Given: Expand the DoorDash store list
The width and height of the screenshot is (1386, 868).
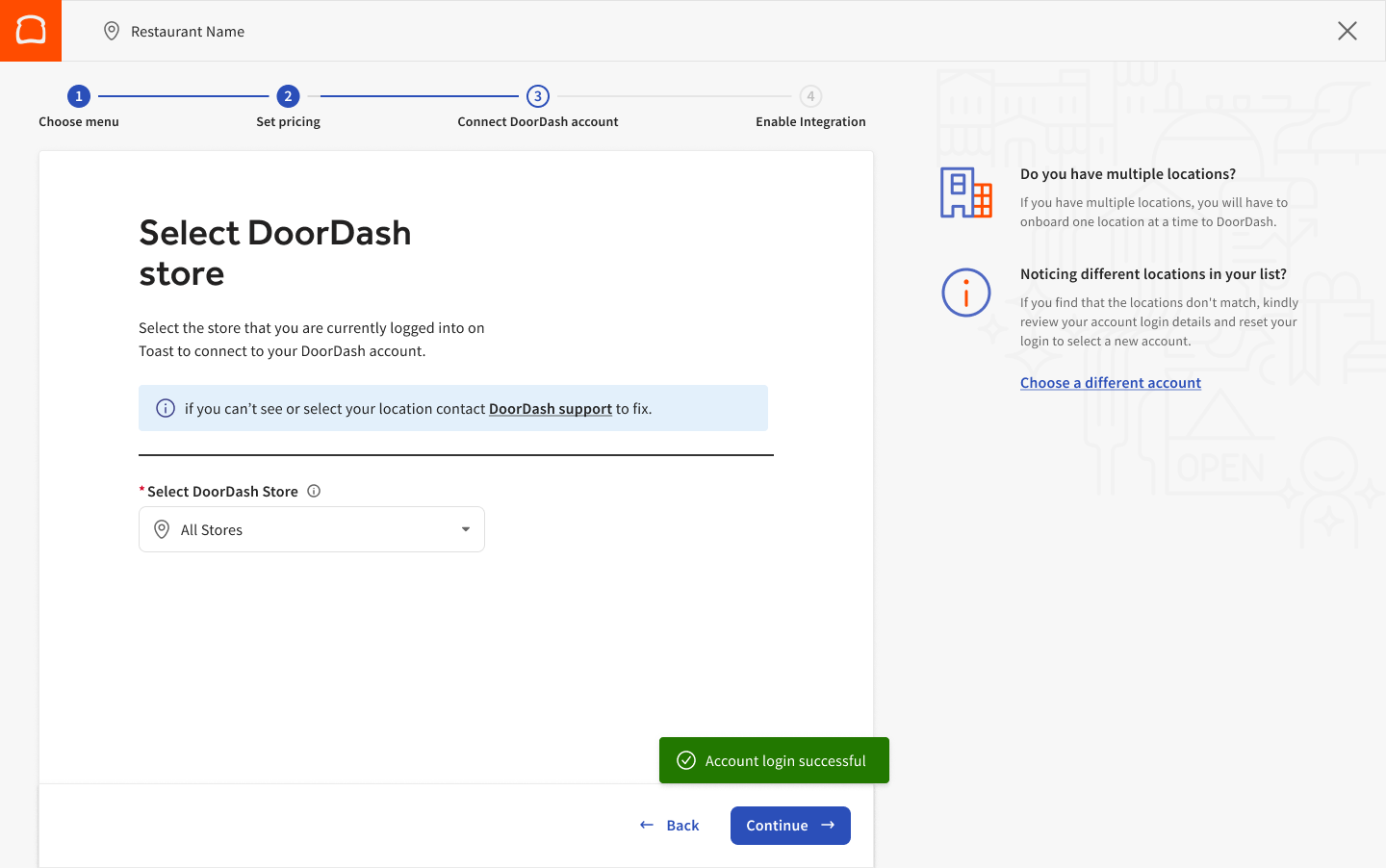Looking at the screenshot, I should pos(311,529).
